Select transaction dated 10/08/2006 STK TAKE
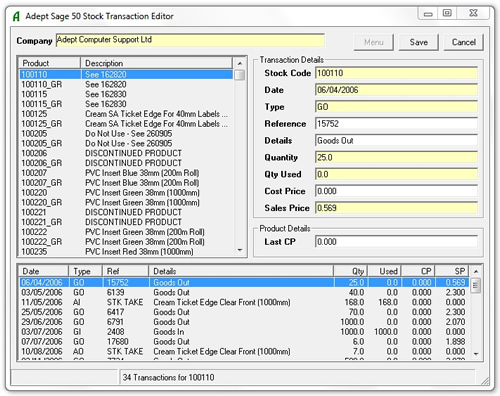 point(244,351)
